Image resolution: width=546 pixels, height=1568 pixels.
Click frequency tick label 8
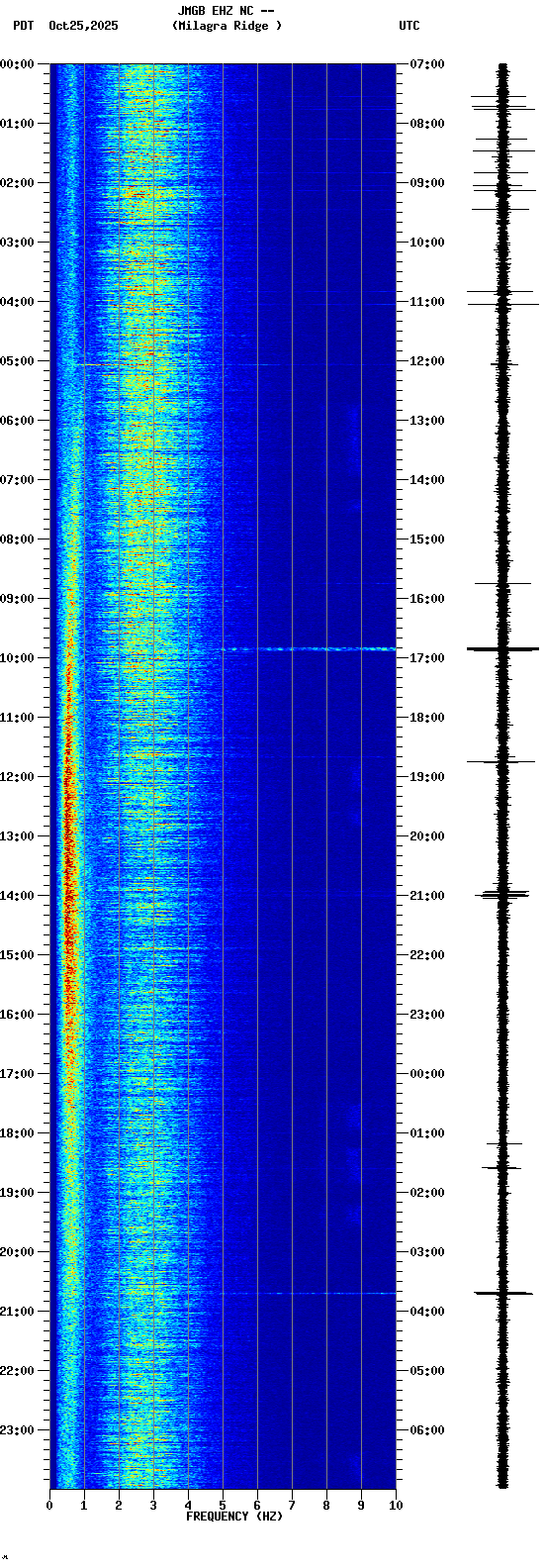coord(326,1506)
